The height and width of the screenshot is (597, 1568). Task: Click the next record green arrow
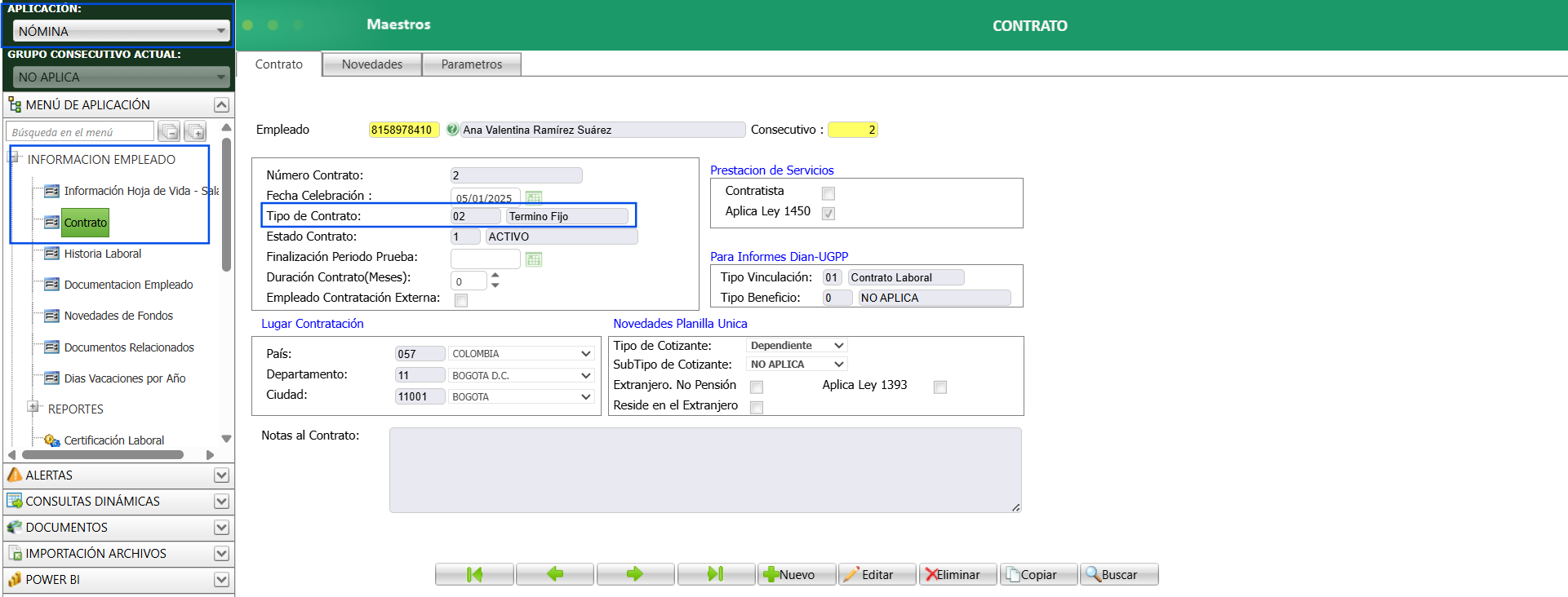pos(635,574)
